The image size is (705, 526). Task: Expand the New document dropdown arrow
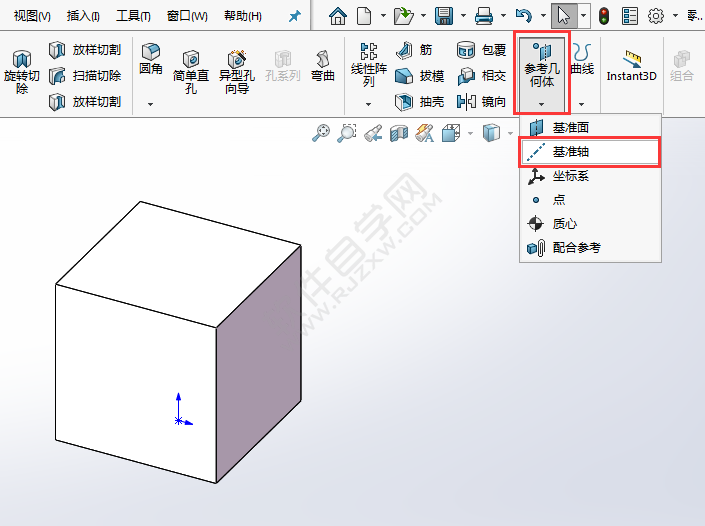pyautogui.click(x=383, y=16)
